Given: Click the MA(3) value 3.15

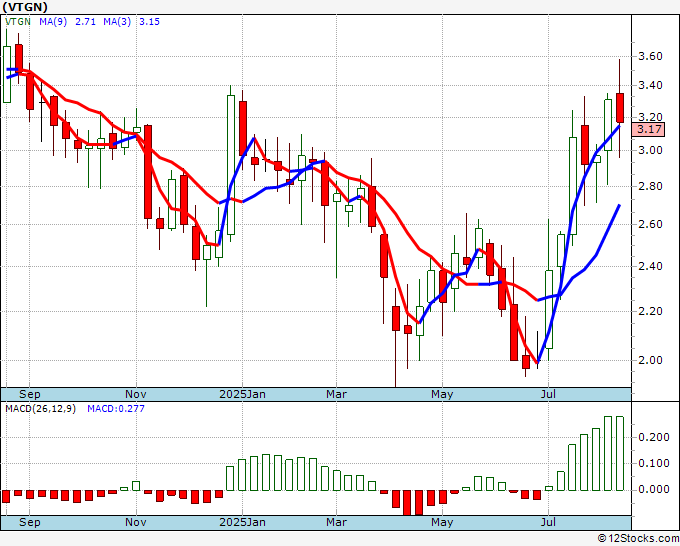Looking at the screenshot, I should [149, 22].
